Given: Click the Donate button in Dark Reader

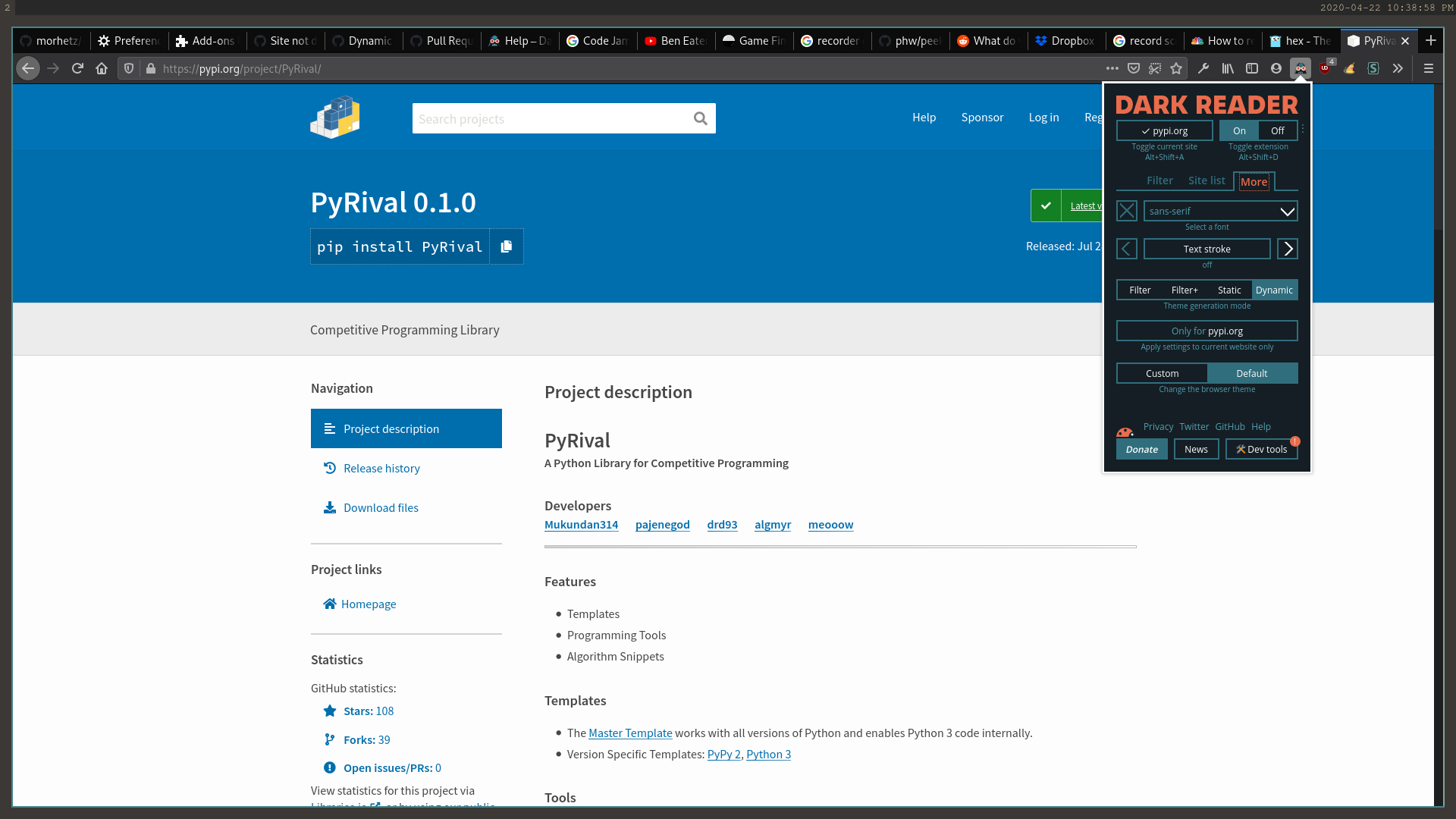Looking at the screenshot, I should (1142, 449).
